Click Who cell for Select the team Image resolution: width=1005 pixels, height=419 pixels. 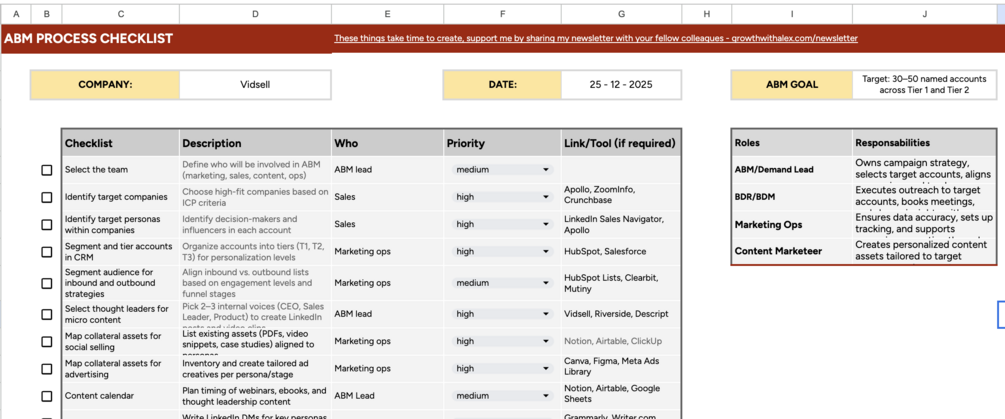click(x=387, y=170)
